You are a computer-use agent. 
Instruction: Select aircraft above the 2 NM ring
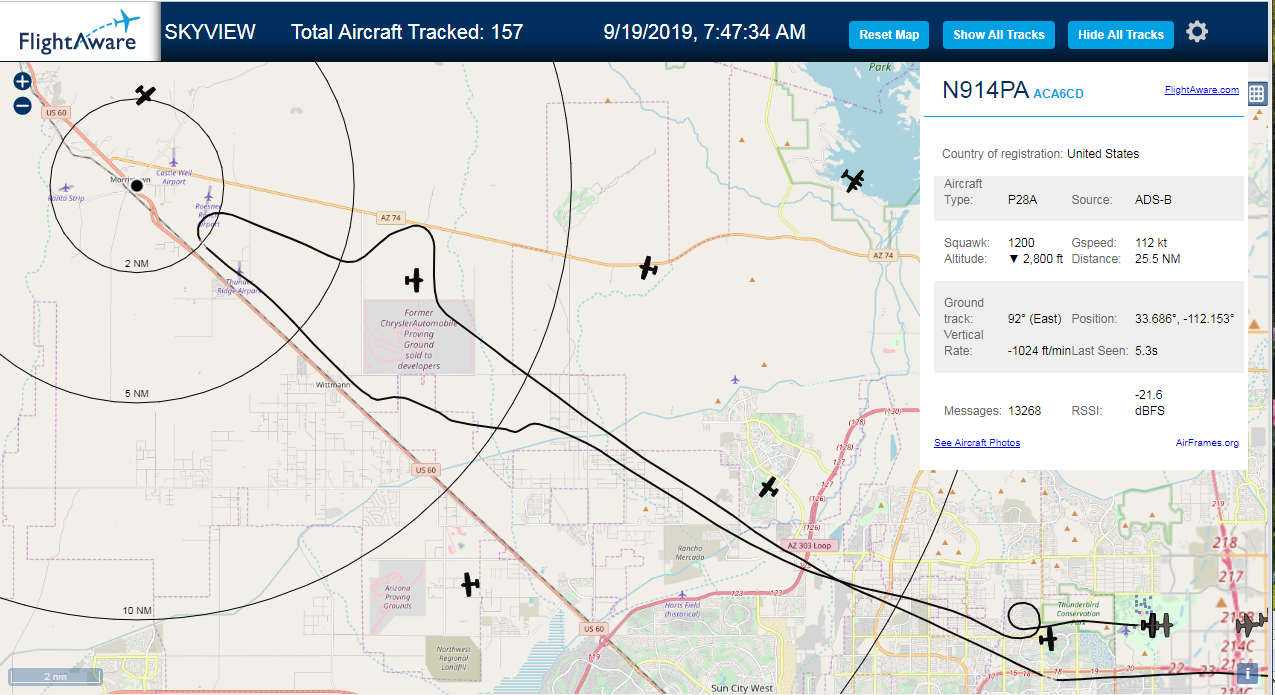146,95
